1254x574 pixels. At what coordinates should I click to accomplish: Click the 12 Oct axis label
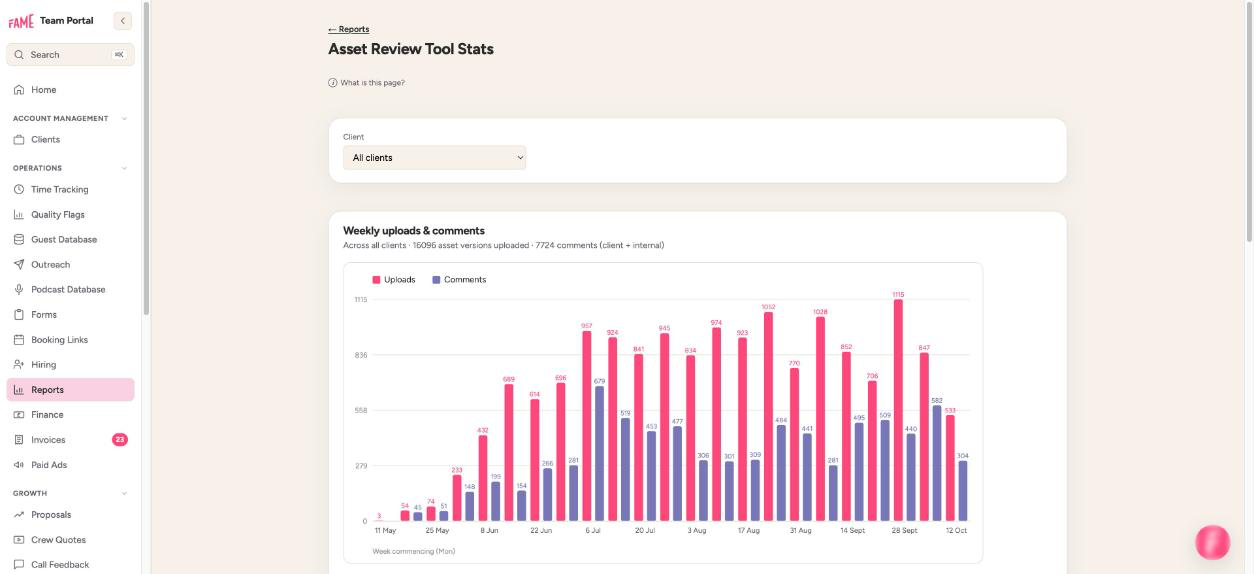[956, 531]
